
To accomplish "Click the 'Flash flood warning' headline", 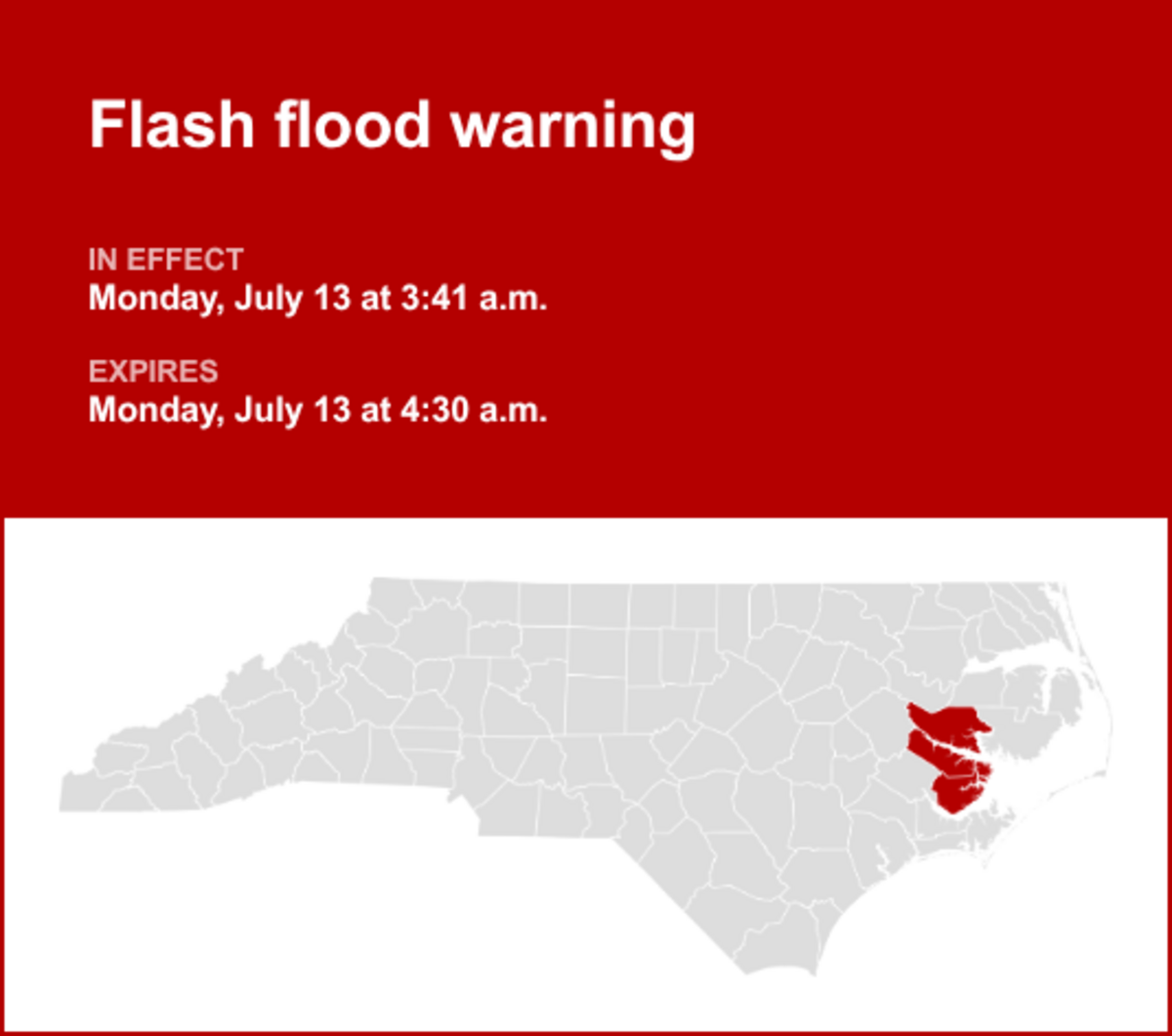I will (x=392, y=127).
